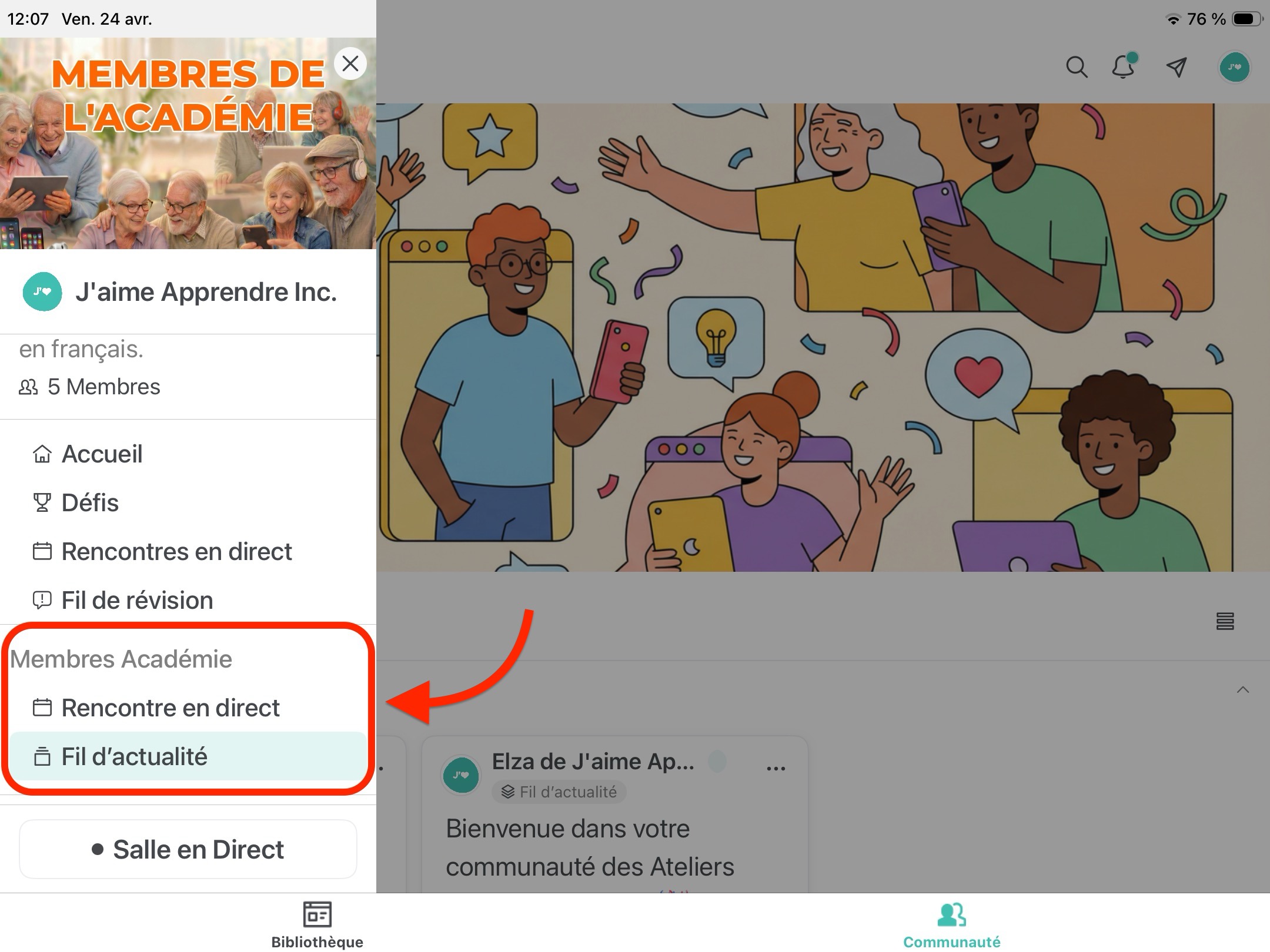Tap the 12:07 clock in status bar
1270x952 pixels.
(x=28, y=19)
